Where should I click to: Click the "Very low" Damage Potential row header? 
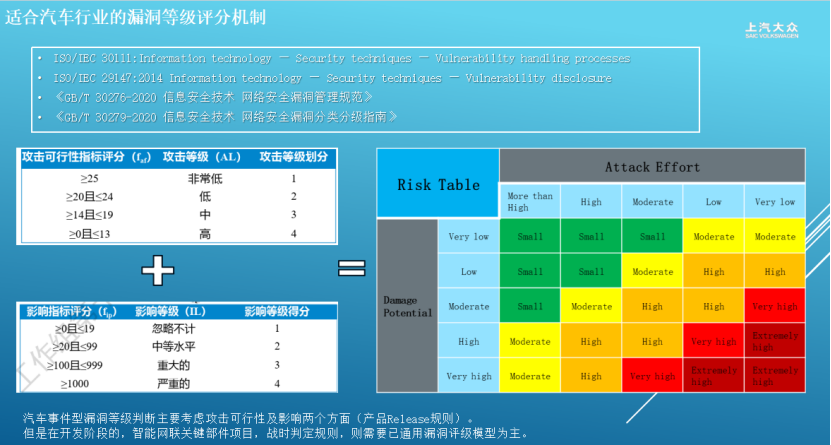point(468,236)
